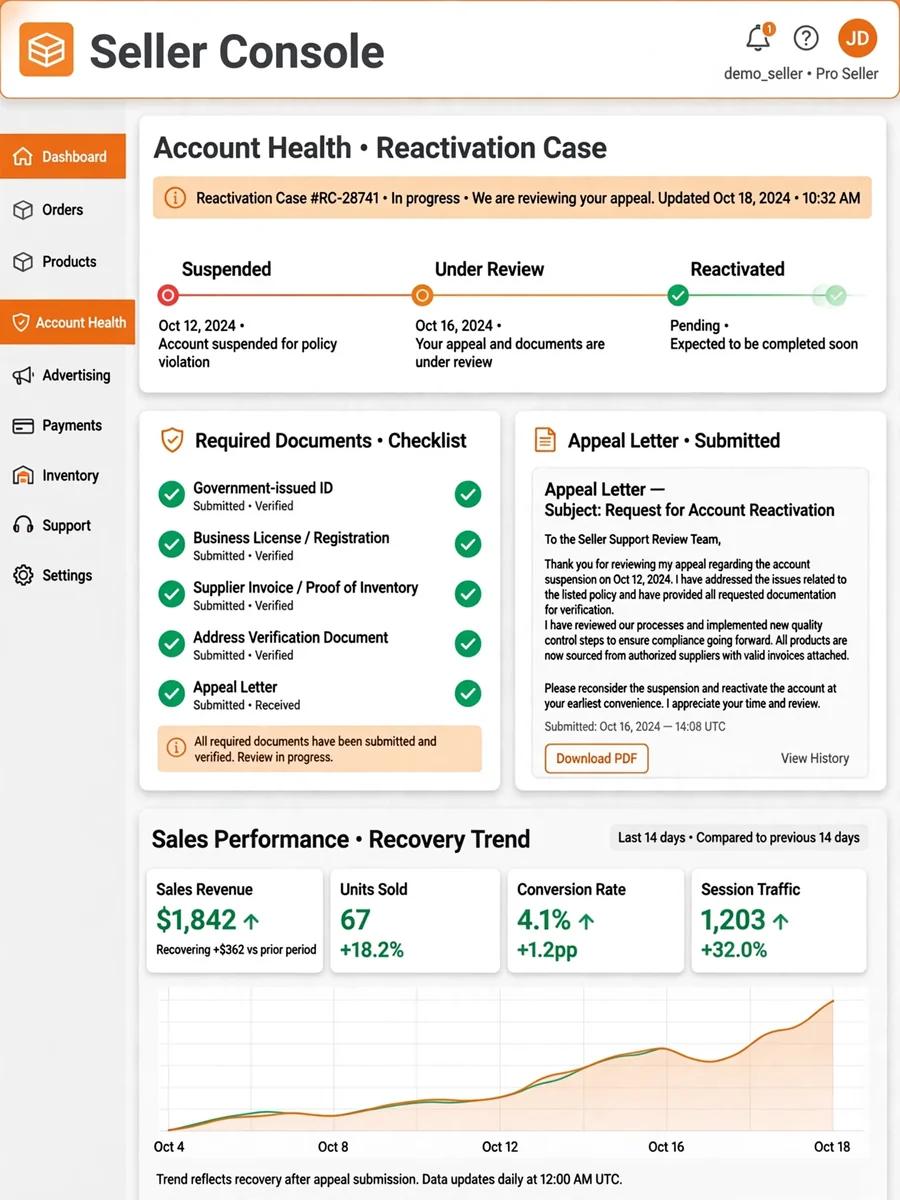Click the green check left of Supplier Invoice

click(x=172, y=594)
